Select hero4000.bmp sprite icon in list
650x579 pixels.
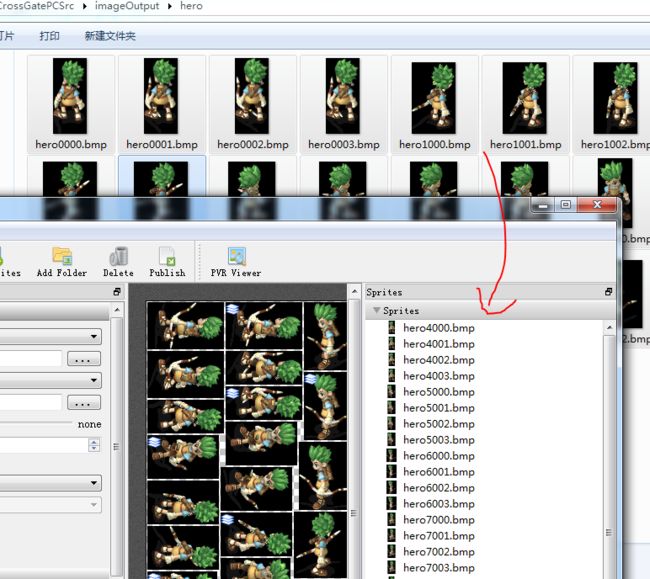392,328
